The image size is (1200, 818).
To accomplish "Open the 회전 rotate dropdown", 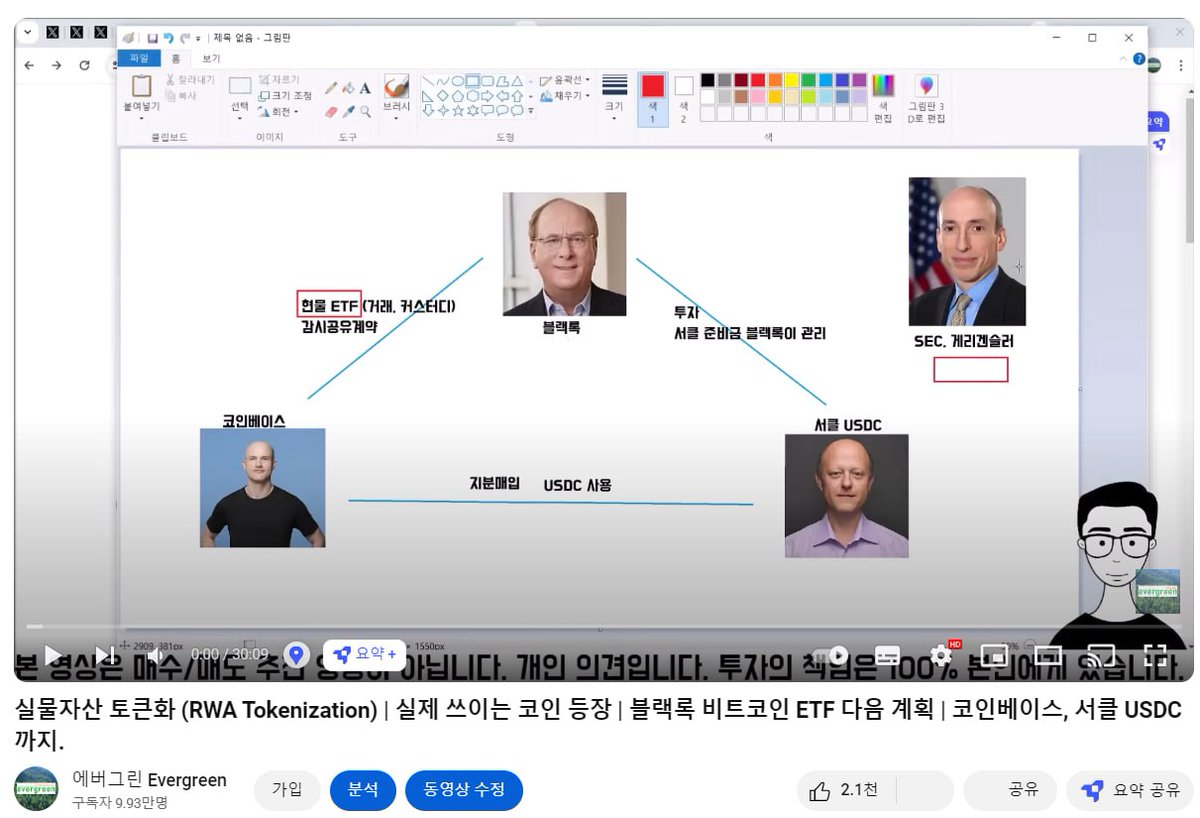I will (279, 111).
